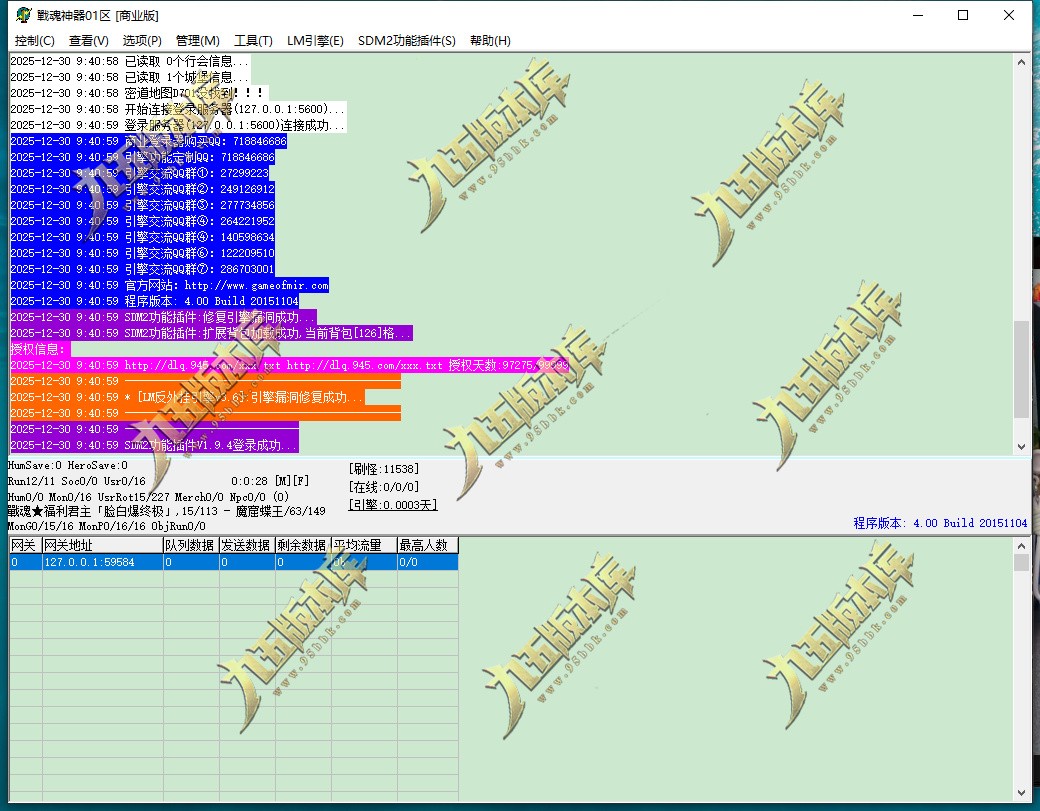Click the [引擎:0.0003天] status link
This screenshot has height=811, width=1040.
coord(393,505)
